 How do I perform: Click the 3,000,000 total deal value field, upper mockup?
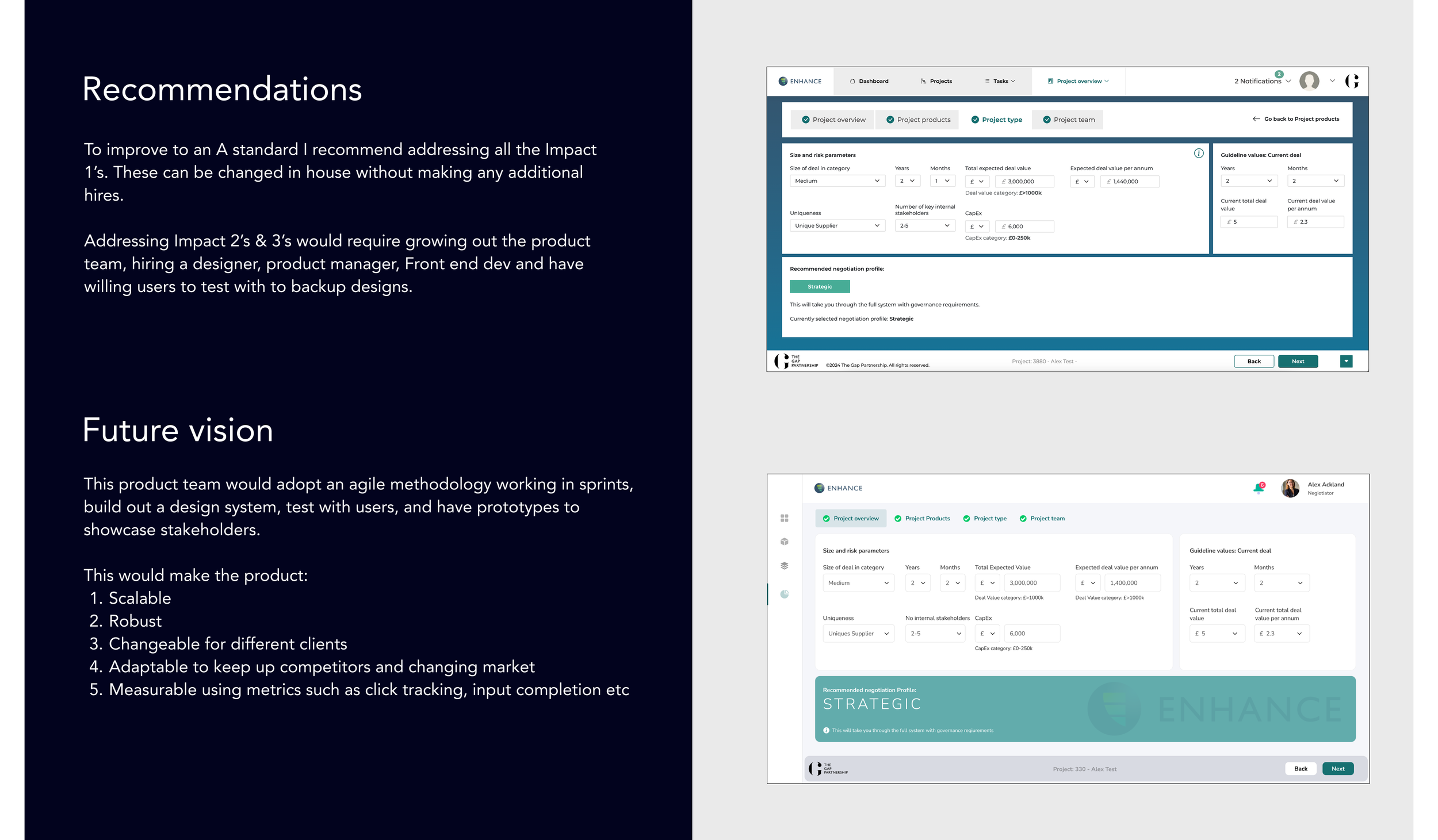(1024, 182)
